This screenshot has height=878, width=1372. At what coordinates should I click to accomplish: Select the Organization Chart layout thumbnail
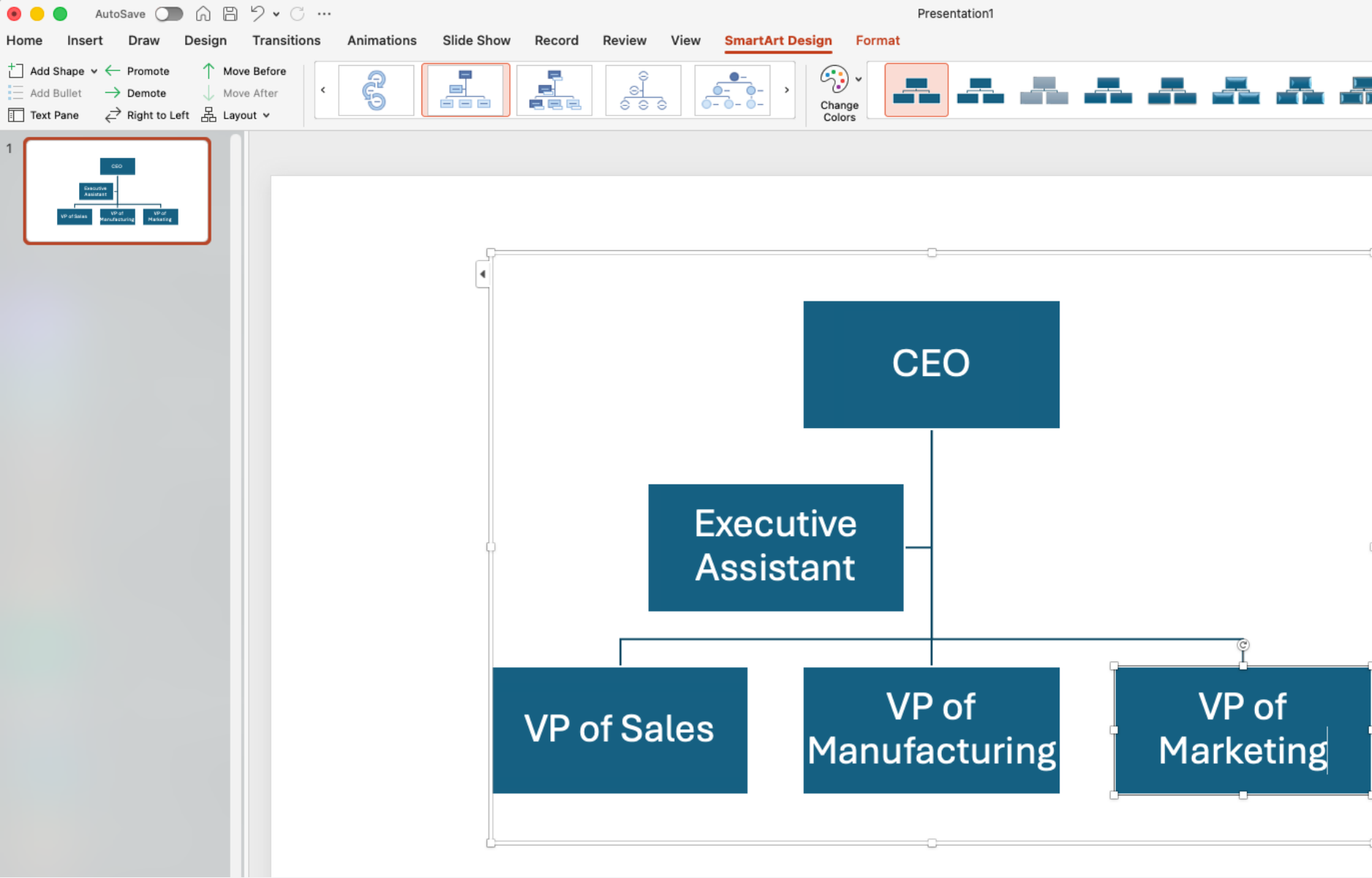click(x=465, y=90)
